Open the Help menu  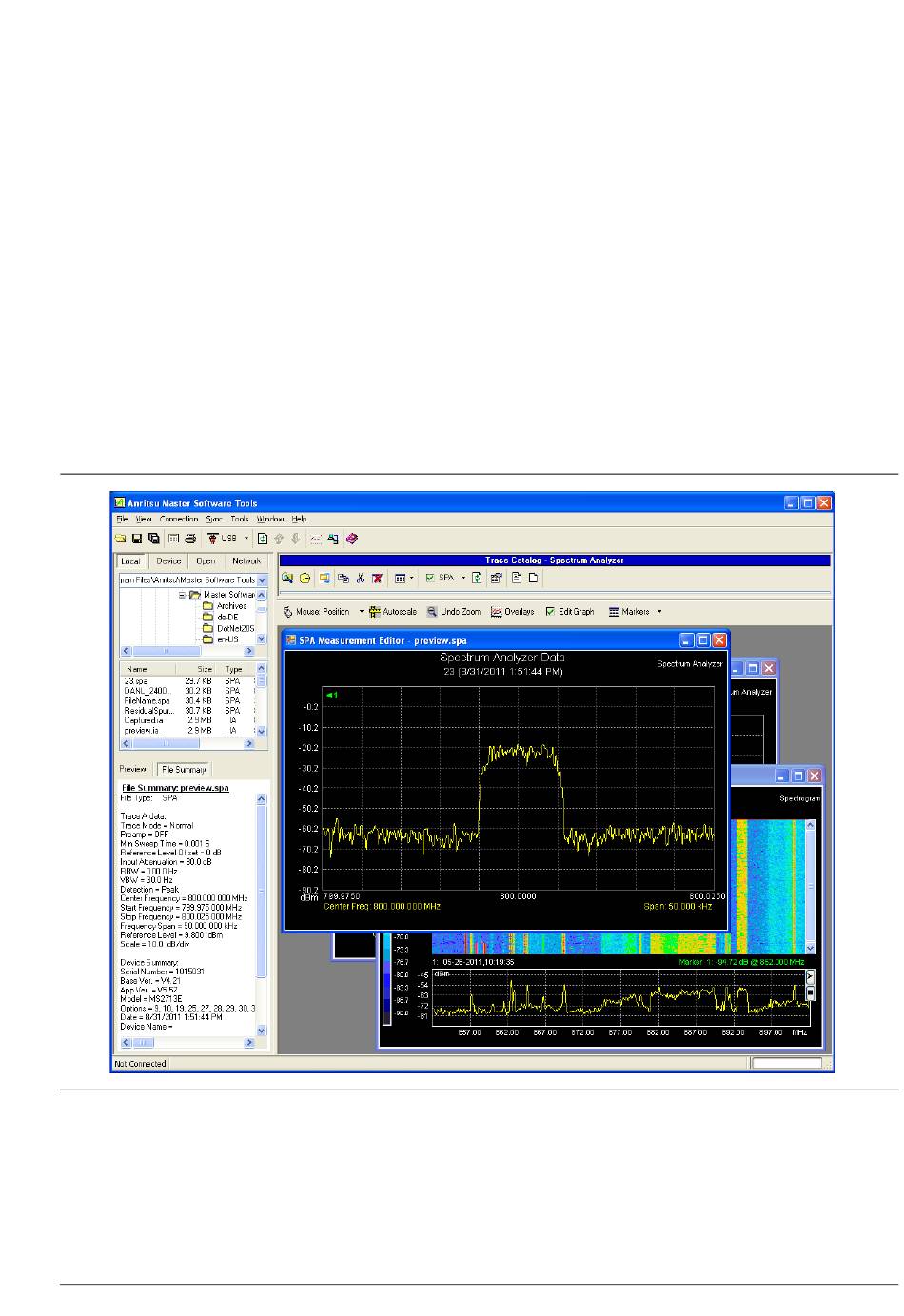tap(300, 520)
